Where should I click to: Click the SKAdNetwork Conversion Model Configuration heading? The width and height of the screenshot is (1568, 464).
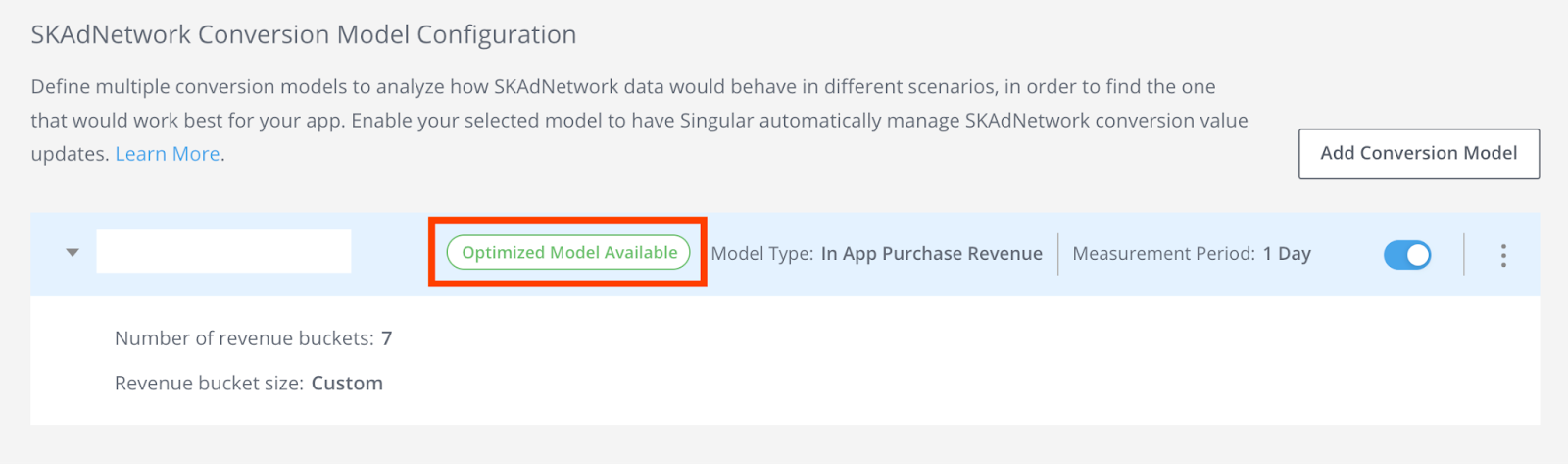click(304, 35)
